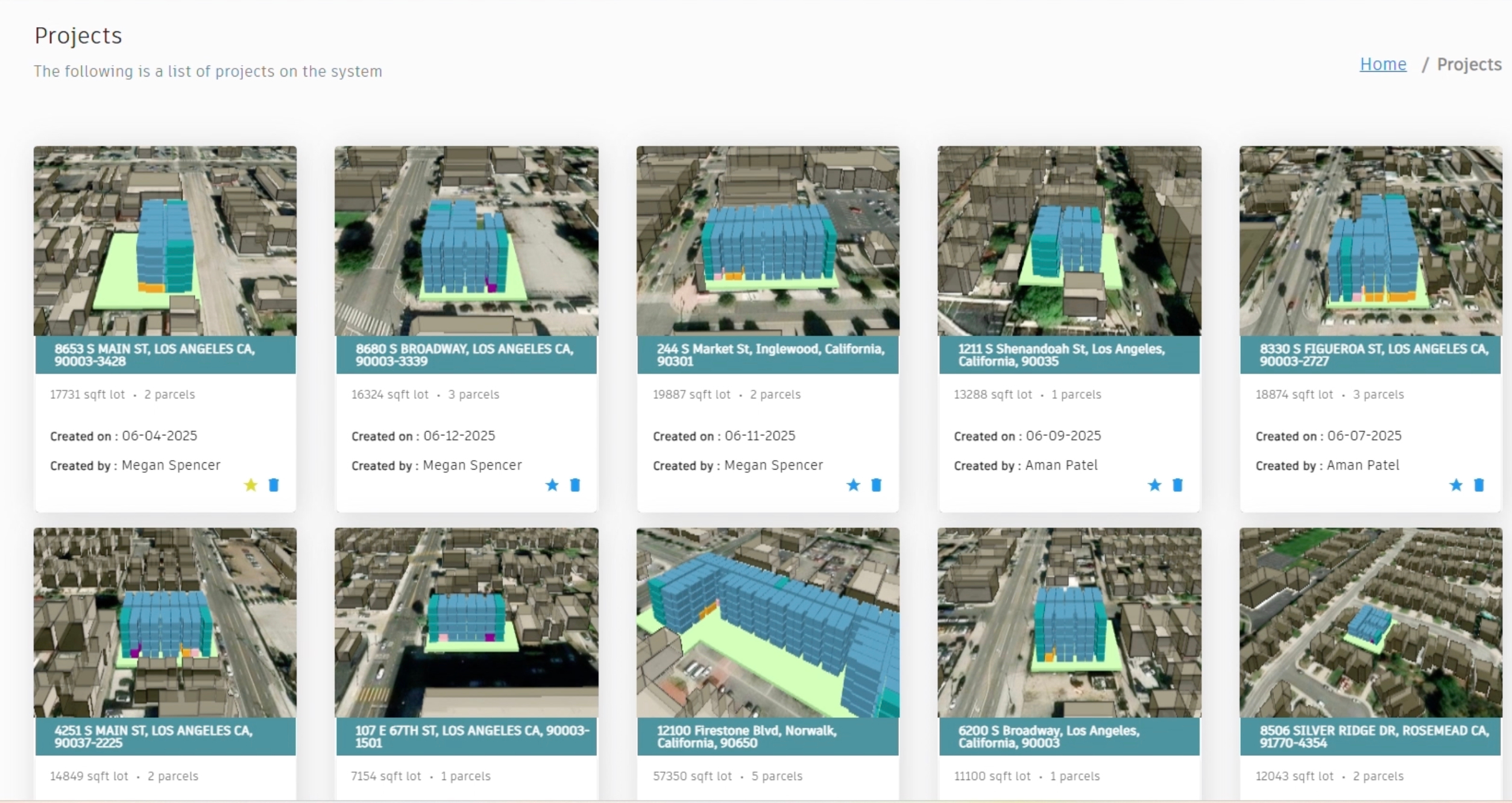Open 8506 Silver Ridge Dr Rosemead thumbnail
Viewport: 1512px width, 803px height.
[1370, 622]
